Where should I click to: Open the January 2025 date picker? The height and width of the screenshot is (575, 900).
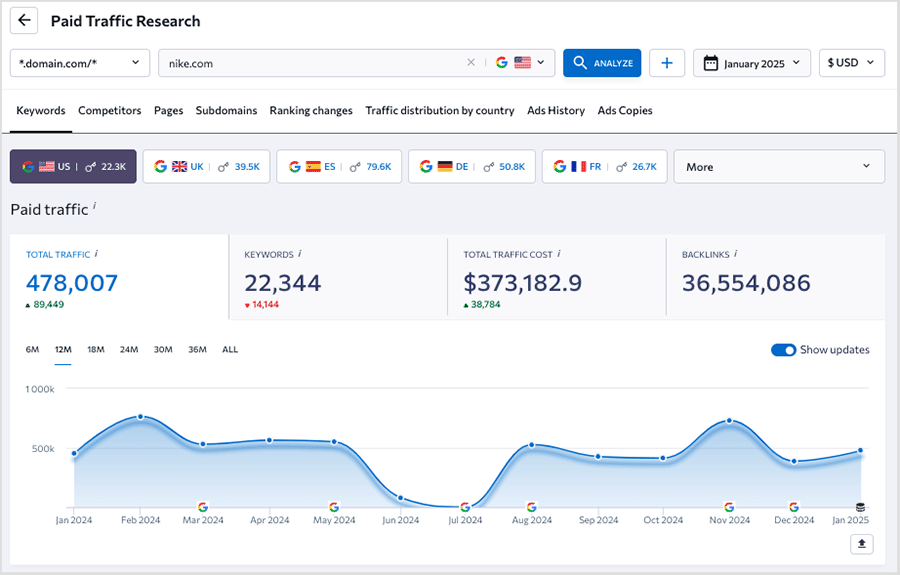[752, 63]
